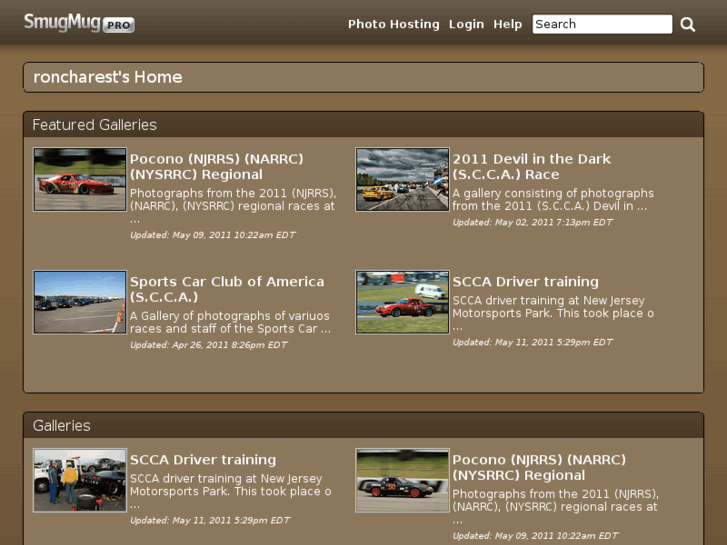This screenshot has height=545, width=727.
Task: Click the magnifying glass search icon
Action: click(x=688, y=24)
